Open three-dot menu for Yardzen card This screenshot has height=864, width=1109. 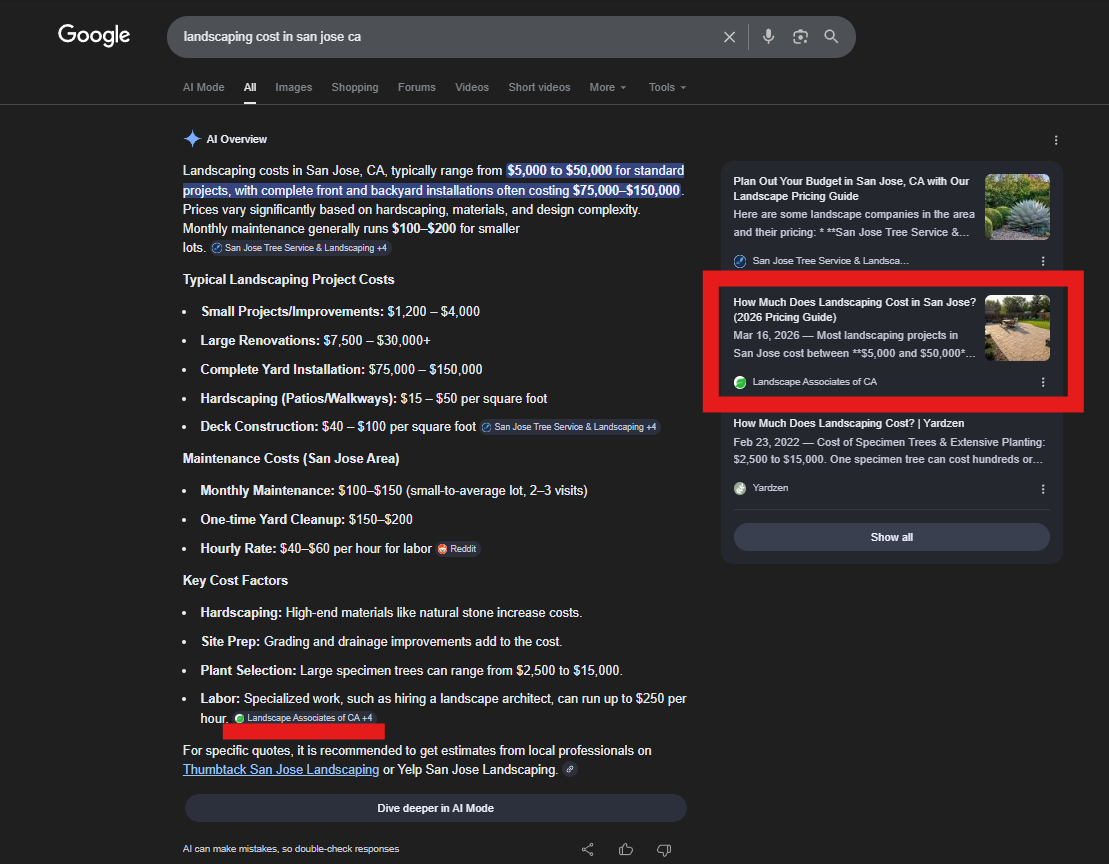pyautogui.click(x=1043, y=489)
